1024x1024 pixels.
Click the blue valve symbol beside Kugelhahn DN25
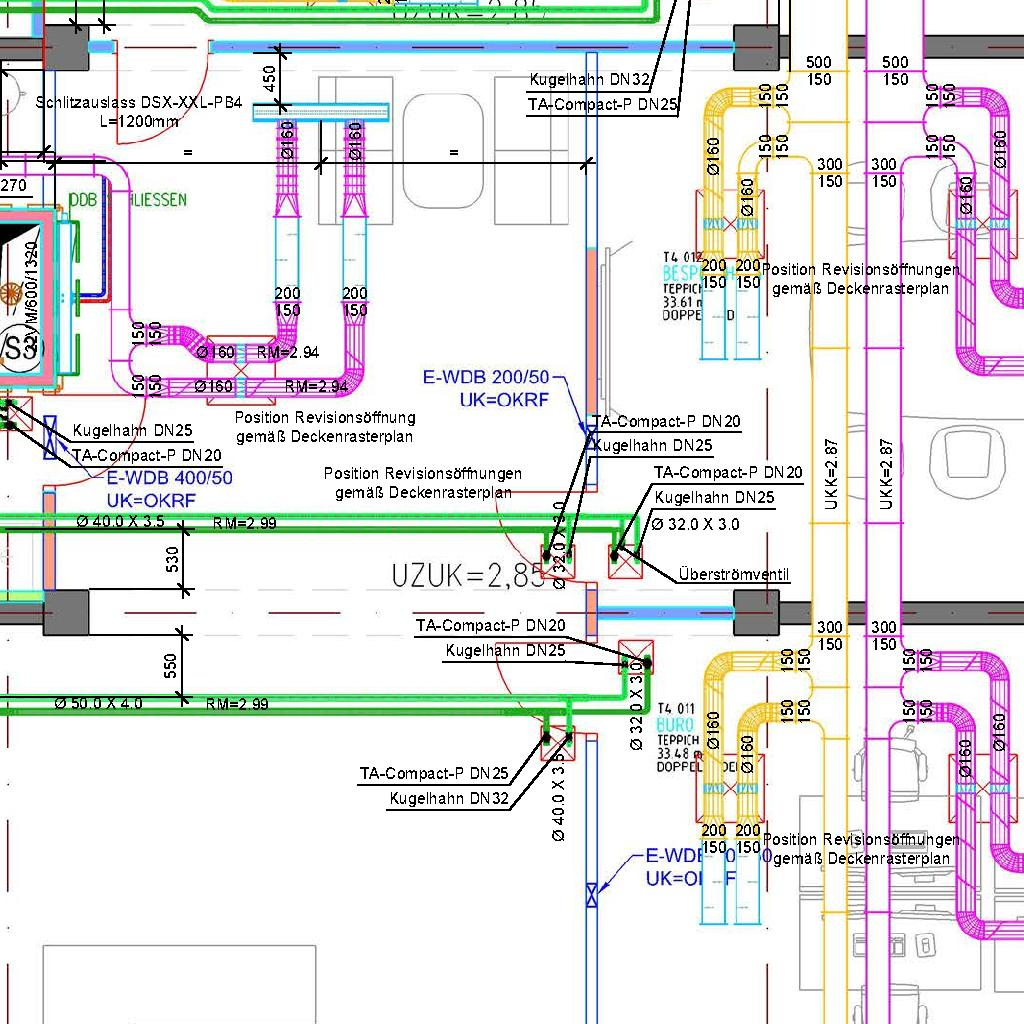point(51,438)
